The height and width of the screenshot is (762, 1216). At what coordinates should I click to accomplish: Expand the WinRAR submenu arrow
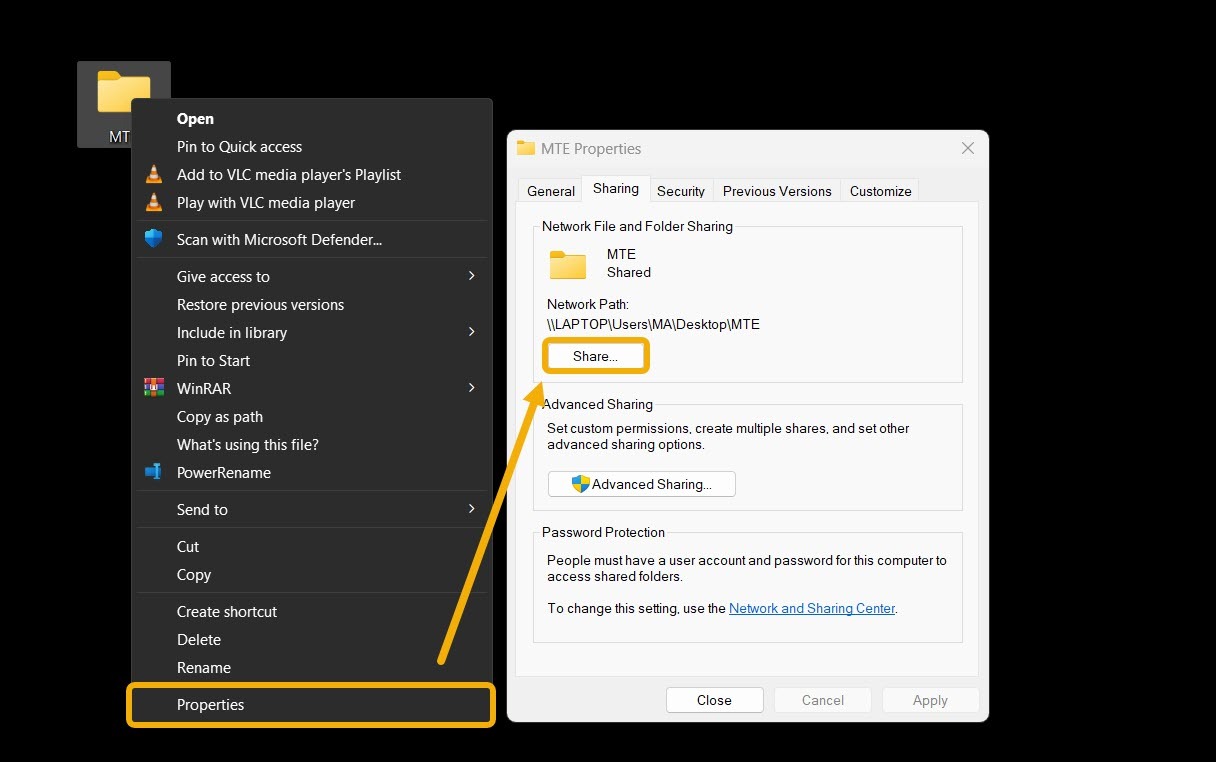[x=471, y=388]
